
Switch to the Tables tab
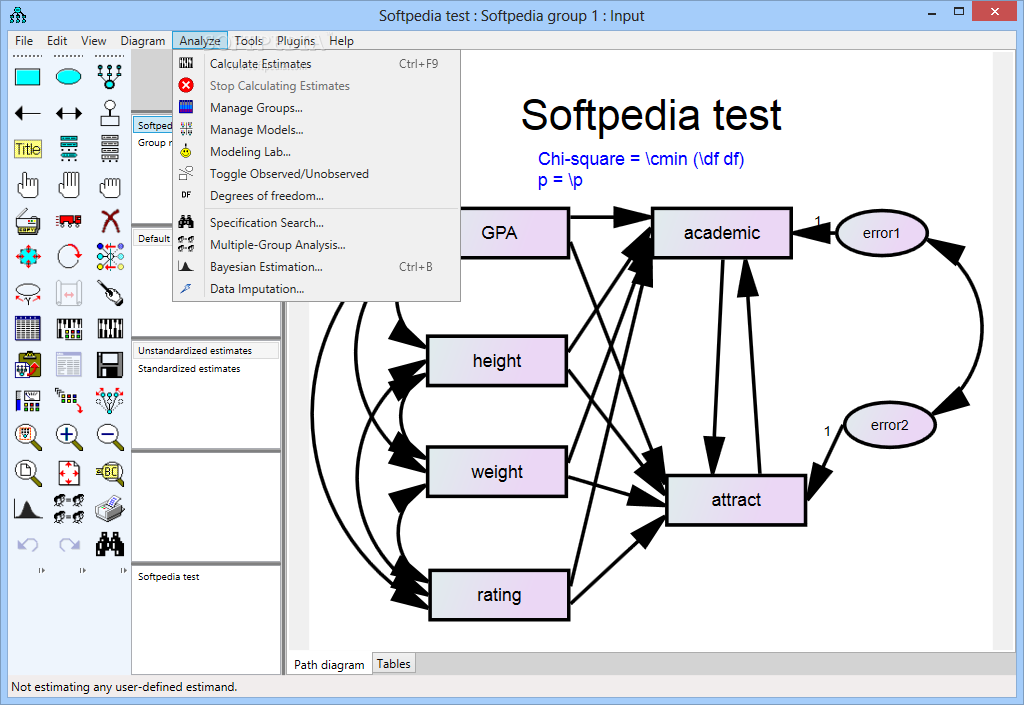coord(394,664)
